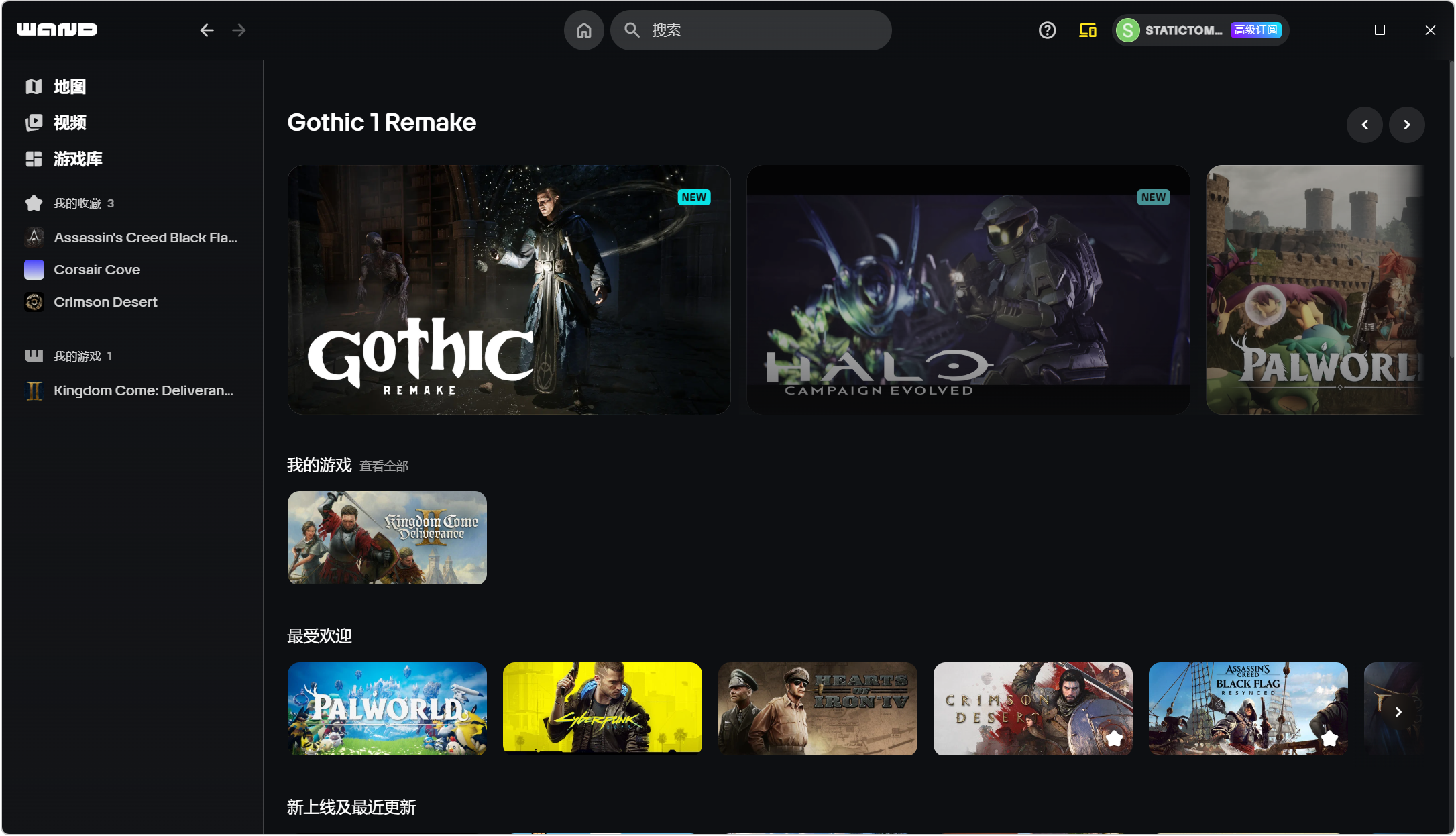Screen dimensions: 1456x836
Task: Open the Cyberpunk 2077 card
Action: click(x=602, y=709)
